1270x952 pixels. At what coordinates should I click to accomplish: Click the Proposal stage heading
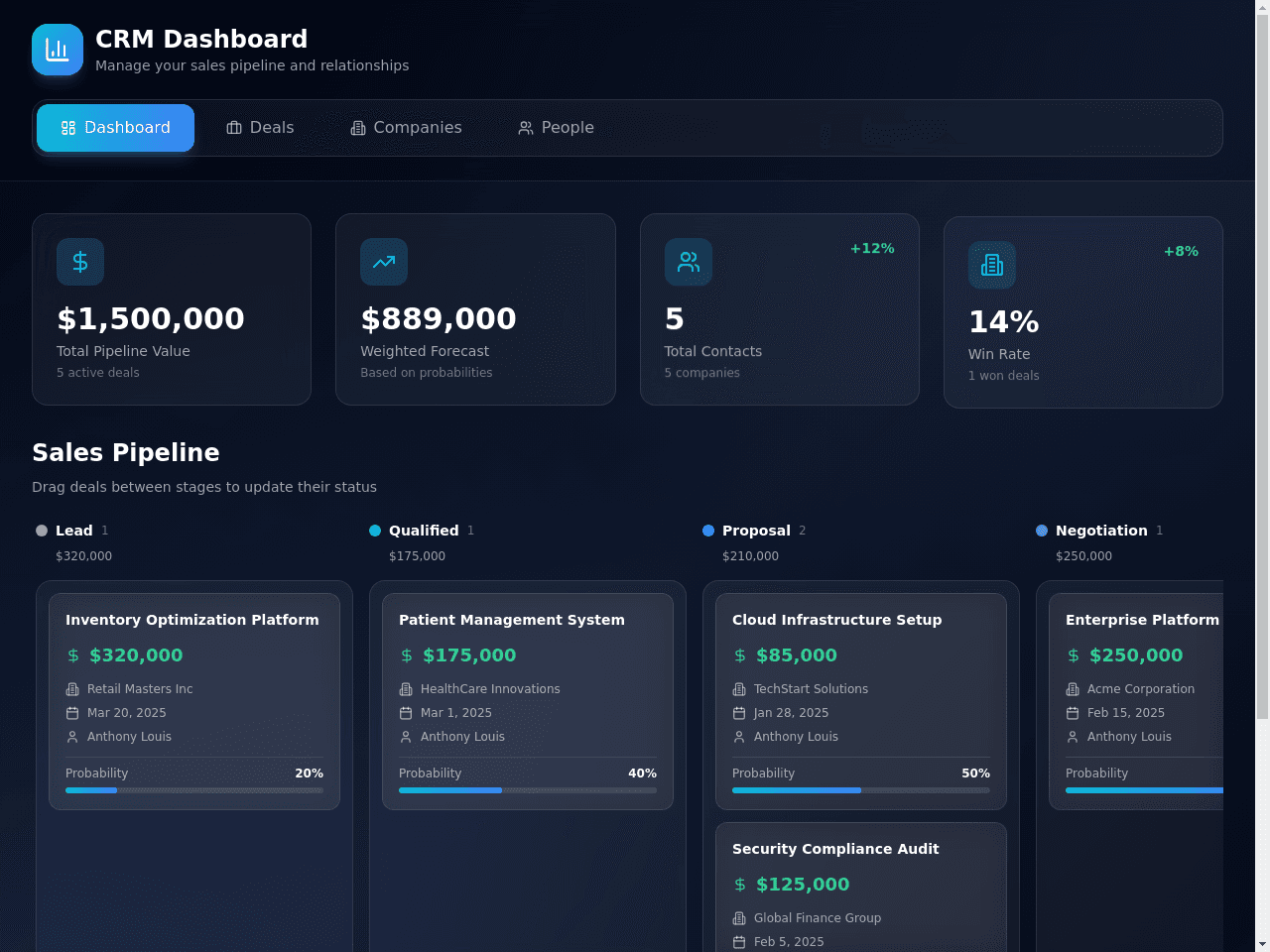point(756,531)
